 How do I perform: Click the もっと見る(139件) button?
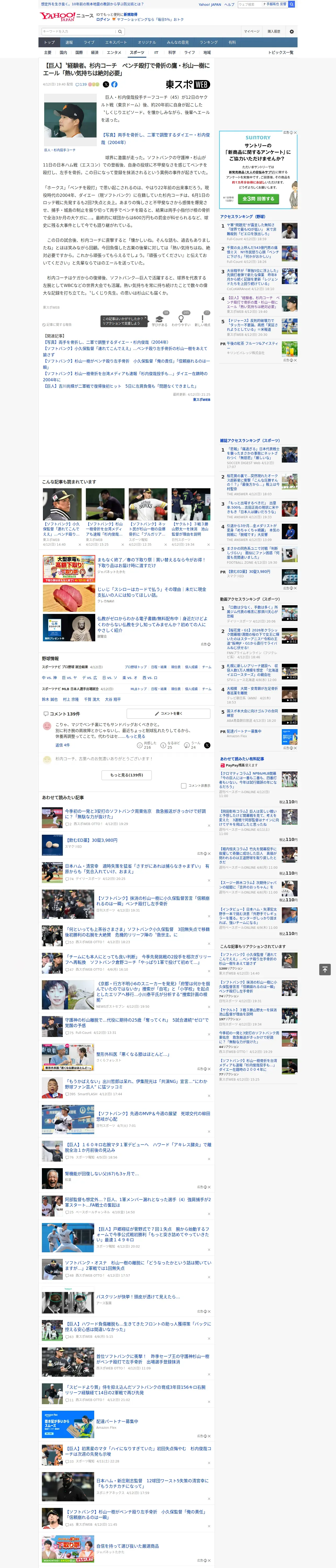point(127,775)
